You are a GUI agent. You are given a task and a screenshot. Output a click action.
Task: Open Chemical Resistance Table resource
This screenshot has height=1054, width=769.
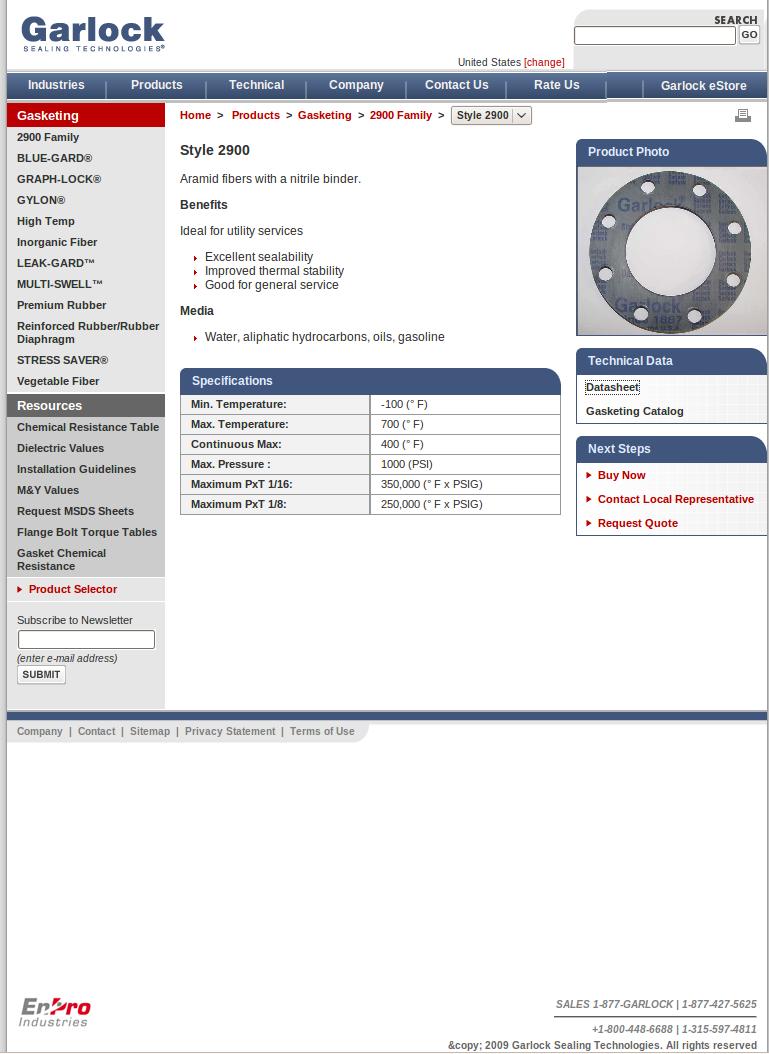coord(88,427)
